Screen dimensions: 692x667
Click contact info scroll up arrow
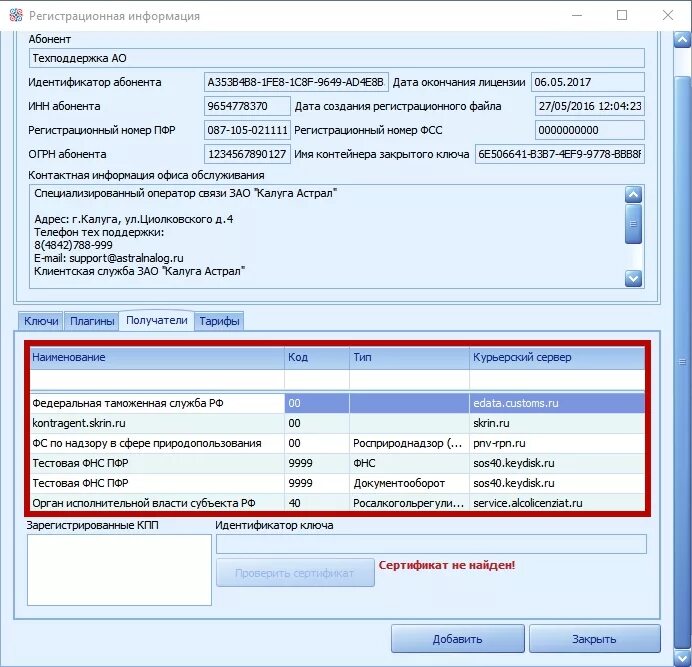[x=633, y=194]
